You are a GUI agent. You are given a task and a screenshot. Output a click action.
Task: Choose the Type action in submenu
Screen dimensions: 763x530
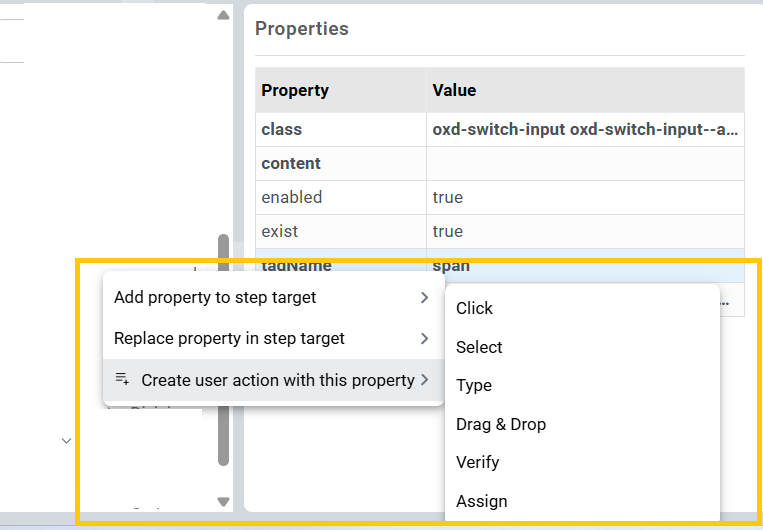pyautogui.click(x=474, y=386)
